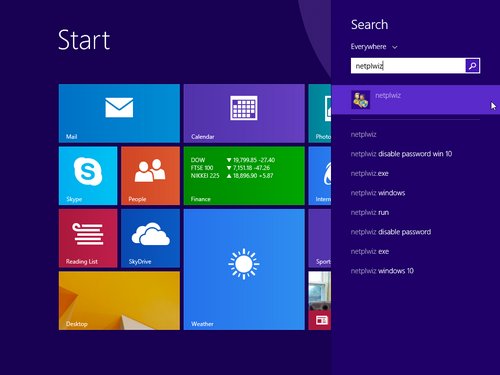Open the Calendar tile

[x=244, y=113]
